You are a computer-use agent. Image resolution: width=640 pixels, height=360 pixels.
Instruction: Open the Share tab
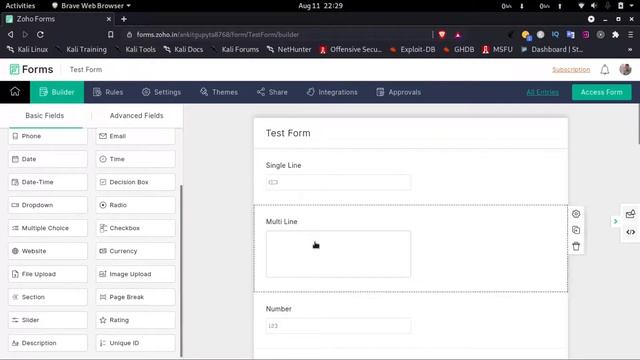[x=272, y=92]
